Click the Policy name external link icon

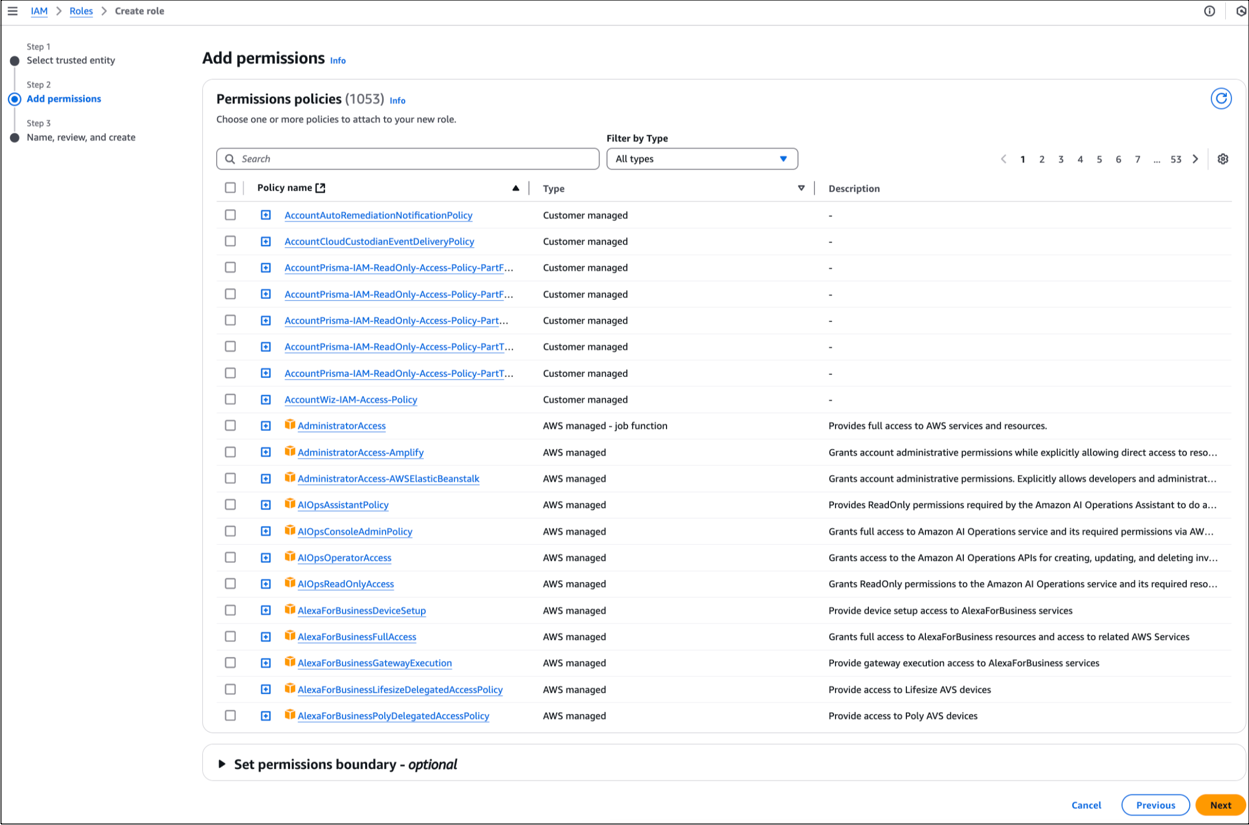[x=320, y=188]
